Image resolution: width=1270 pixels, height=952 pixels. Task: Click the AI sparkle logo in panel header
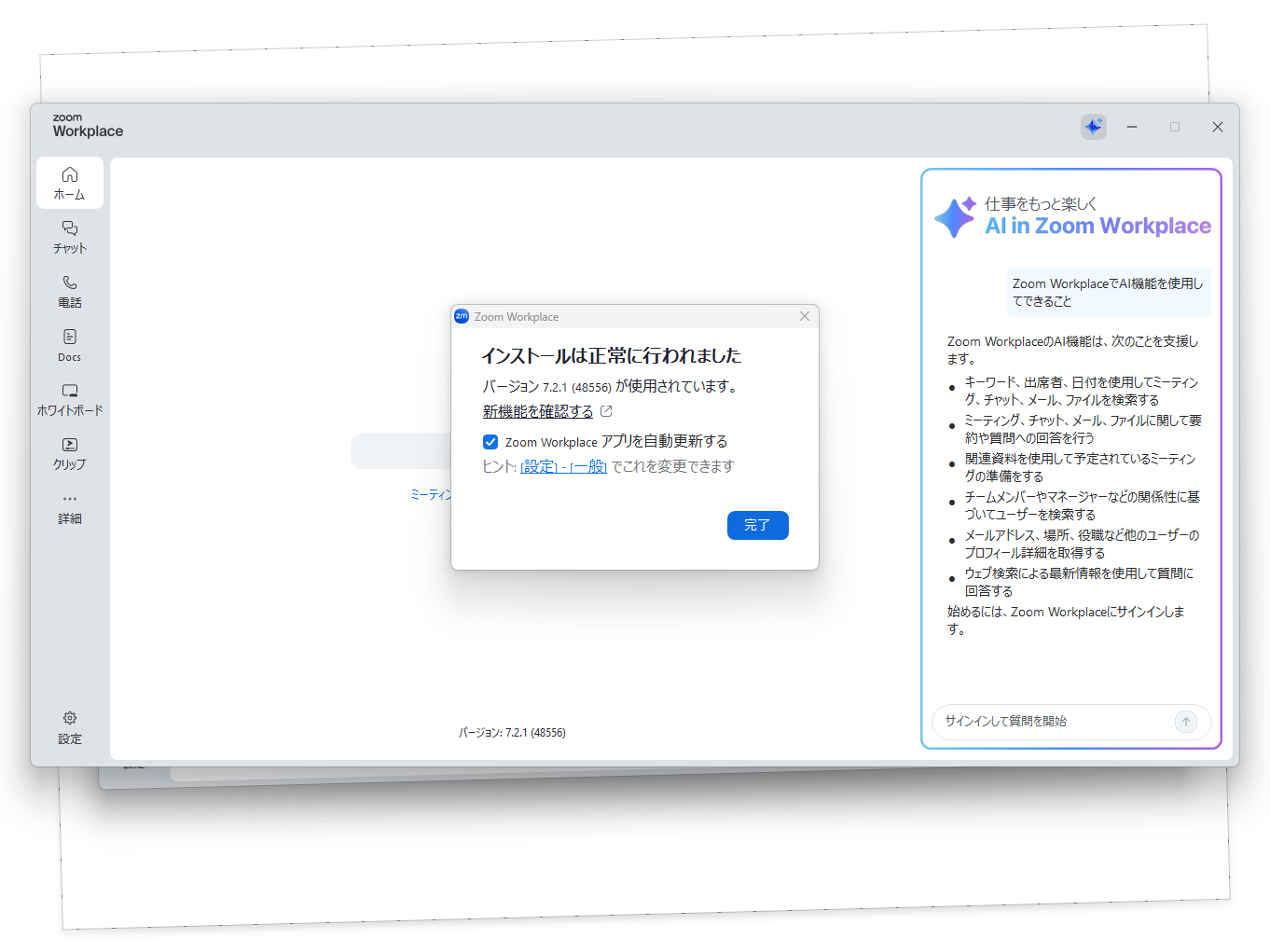956,217
